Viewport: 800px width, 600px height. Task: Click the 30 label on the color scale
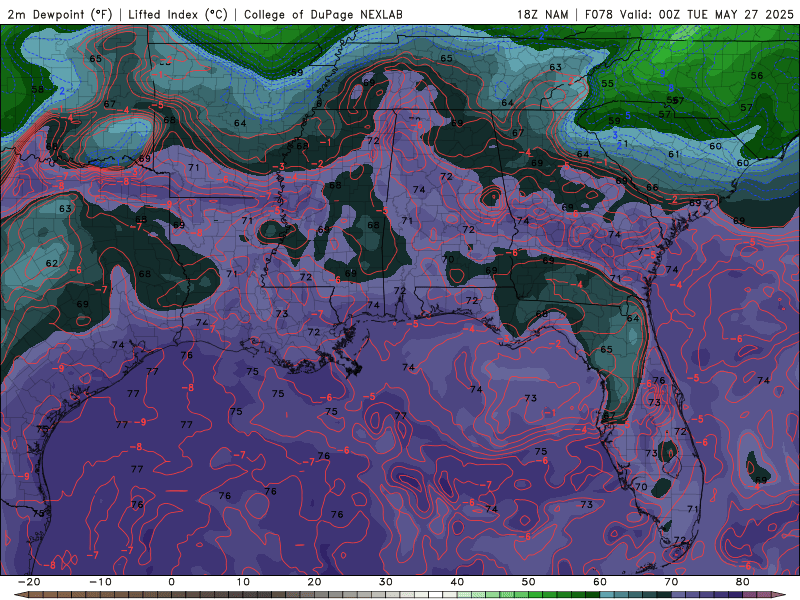[386, 582]
